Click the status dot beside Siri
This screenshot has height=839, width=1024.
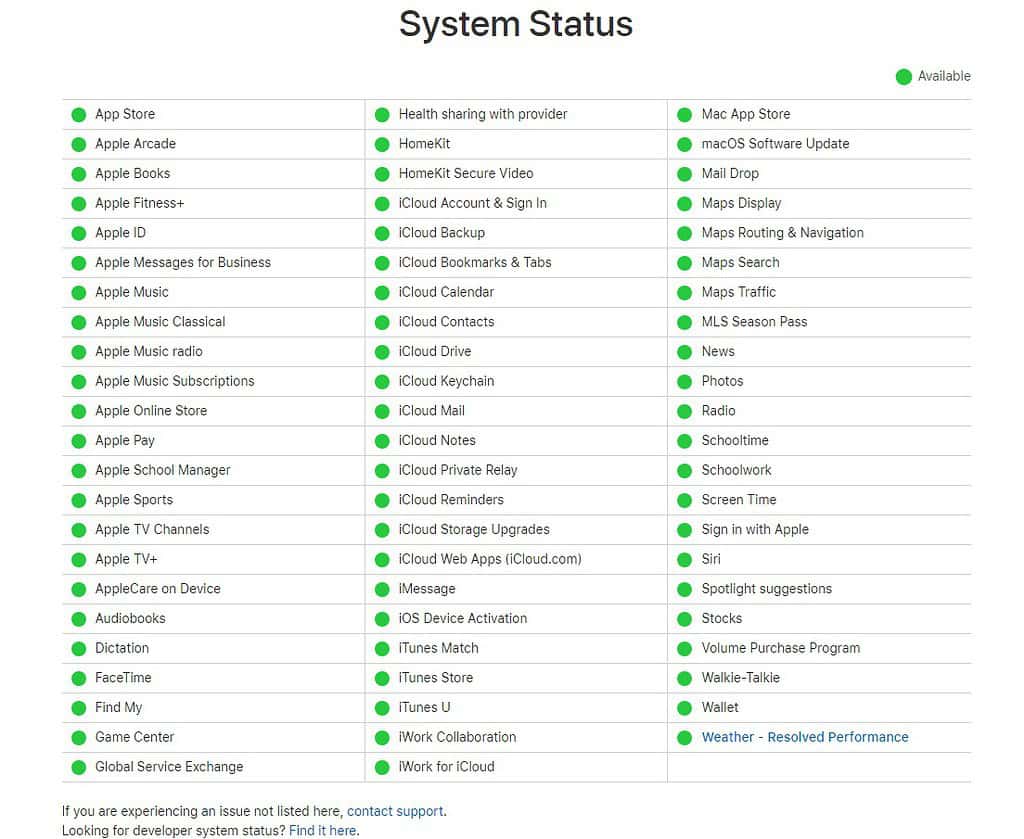pyautogui.click(x=684, y=560)
